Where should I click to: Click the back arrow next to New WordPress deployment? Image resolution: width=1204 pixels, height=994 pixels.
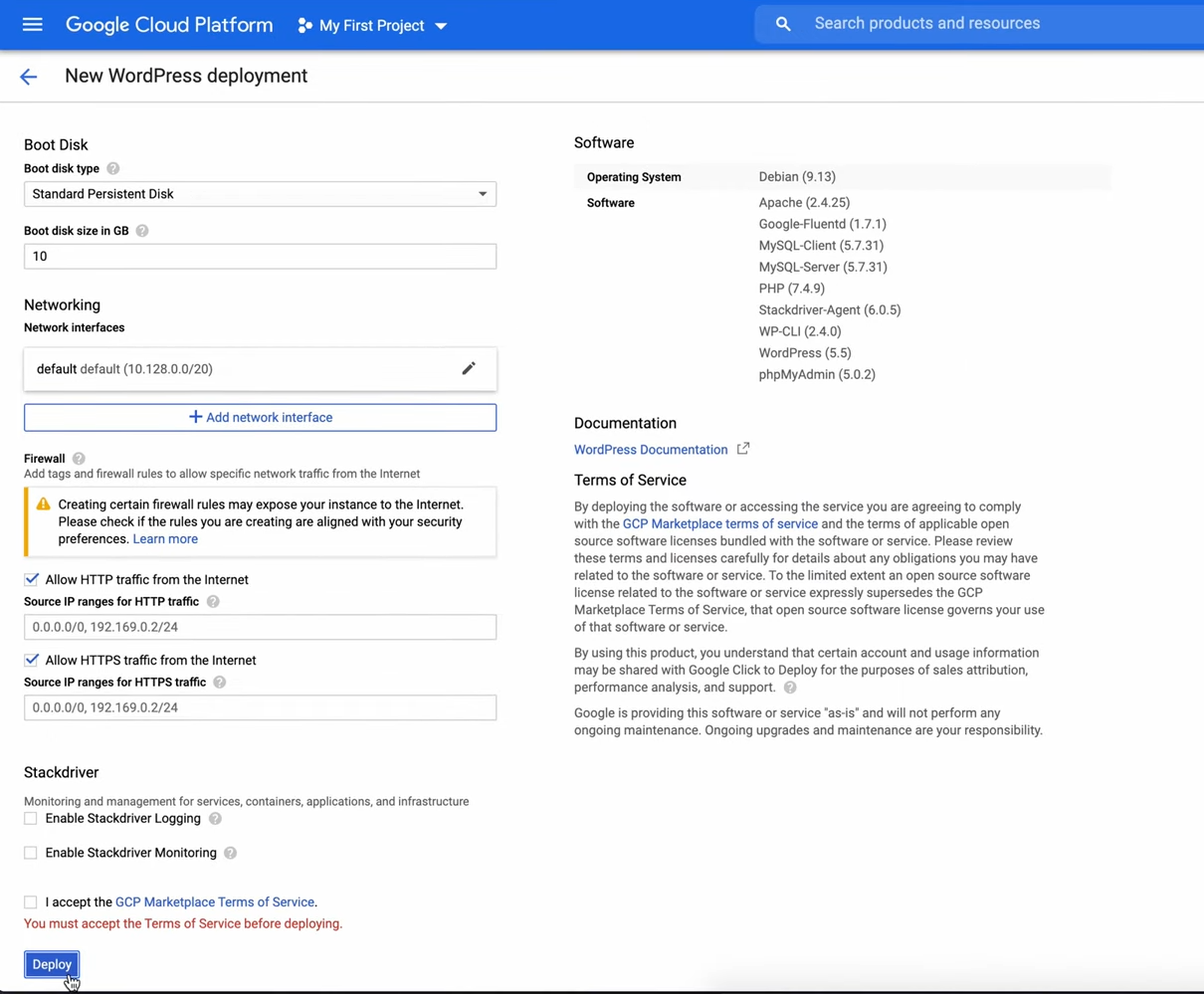[28, 77]
